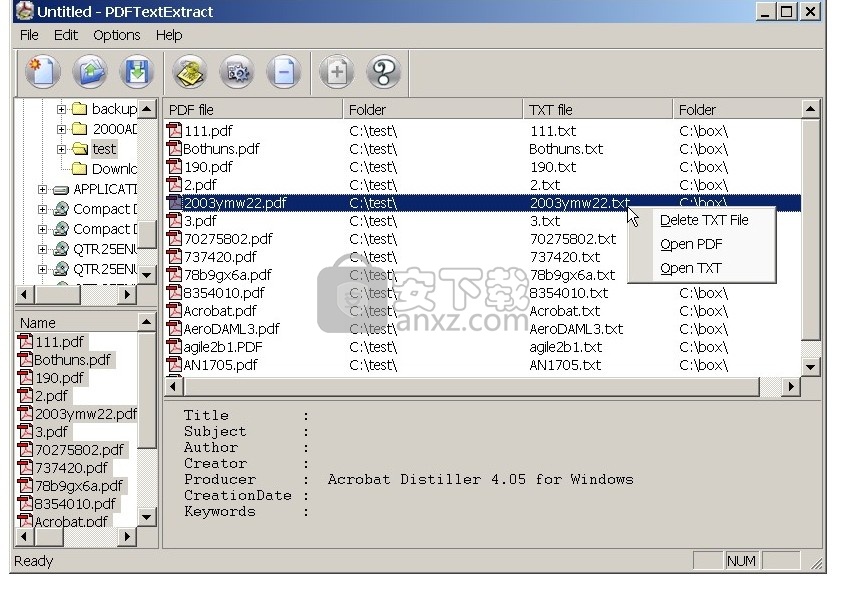The image size is (850, 590).
Task: Click main list horizontal scrollbar right arrow
Action: (791, 387)
